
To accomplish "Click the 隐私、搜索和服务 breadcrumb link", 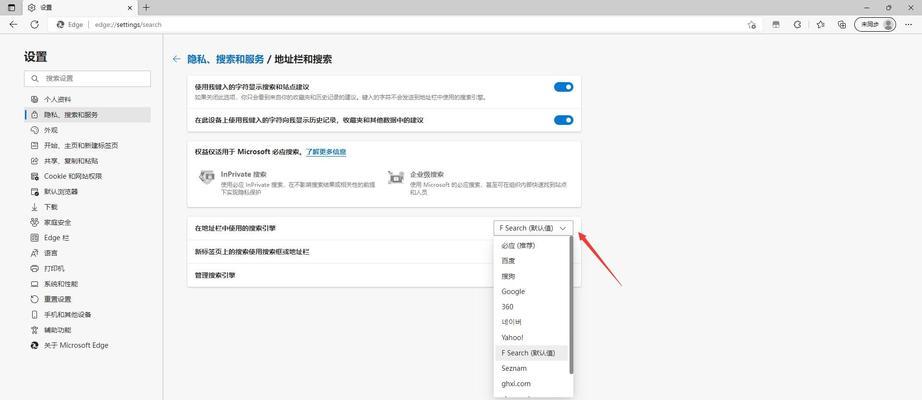I will click(226, 59).
